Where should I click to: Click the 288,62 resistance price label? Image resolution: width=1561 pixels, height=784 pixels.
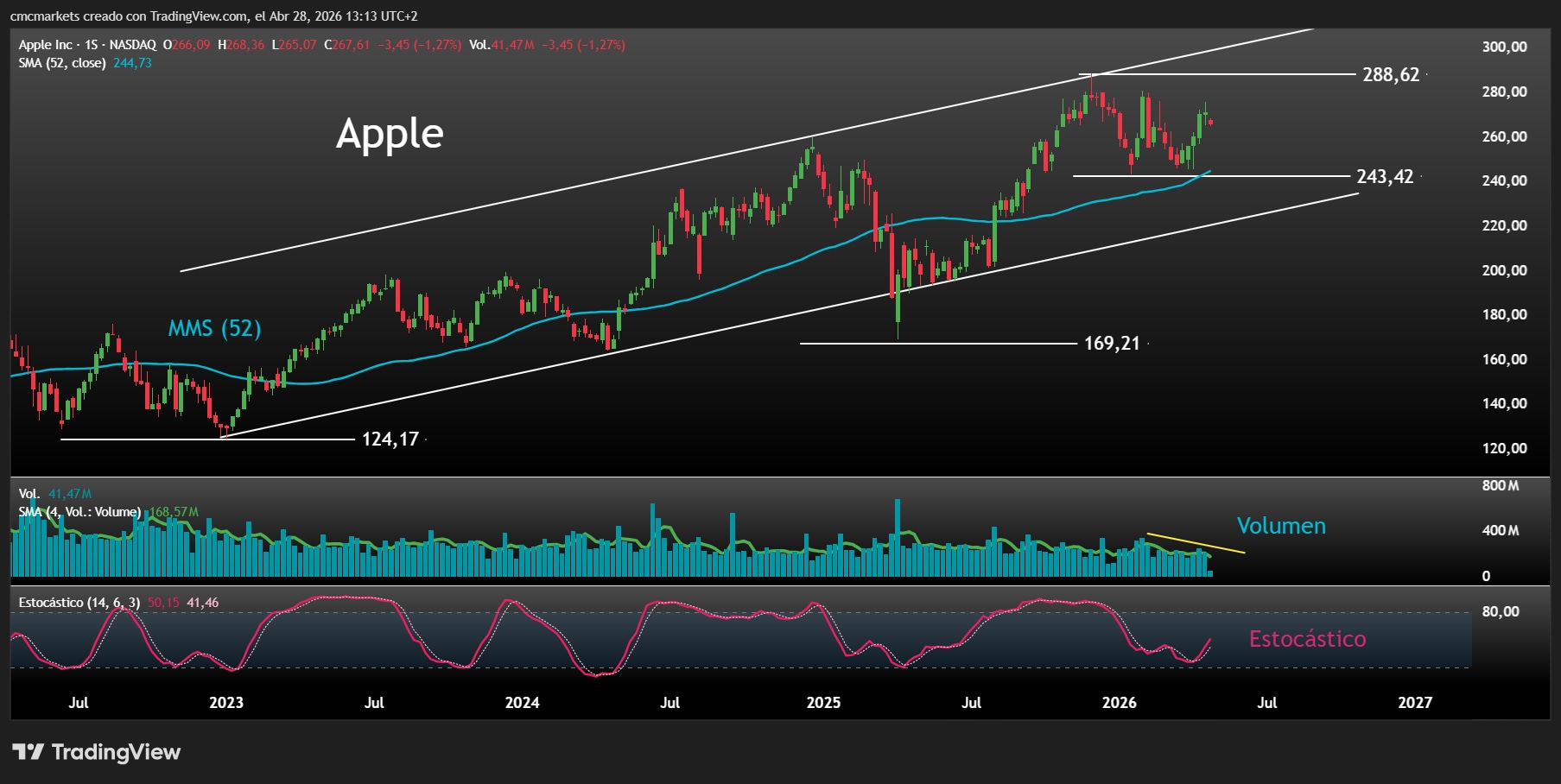point(1390,75)
